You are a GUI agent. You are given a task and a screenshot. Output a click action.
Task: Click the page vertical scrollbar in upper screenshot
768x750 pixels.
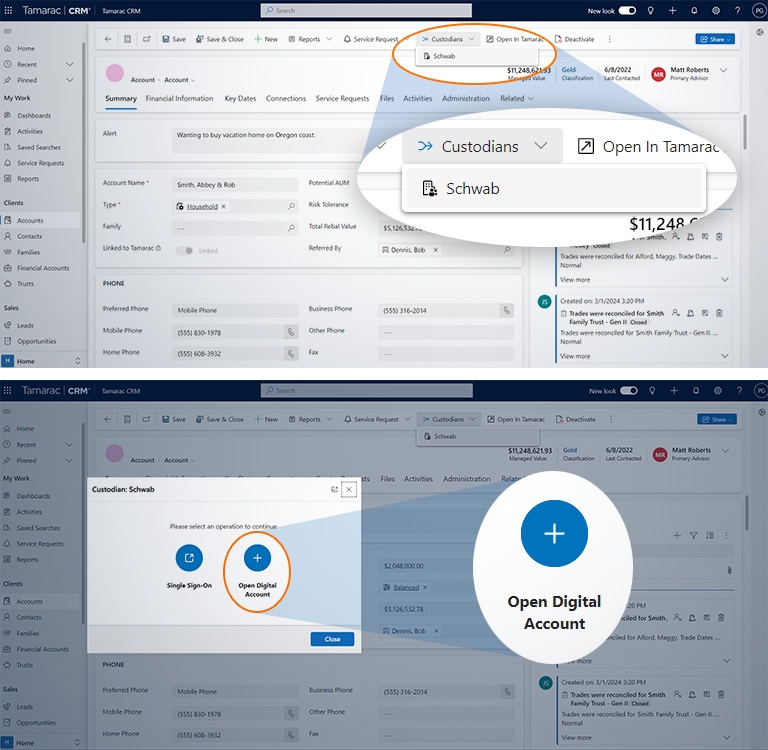(745, 132)
